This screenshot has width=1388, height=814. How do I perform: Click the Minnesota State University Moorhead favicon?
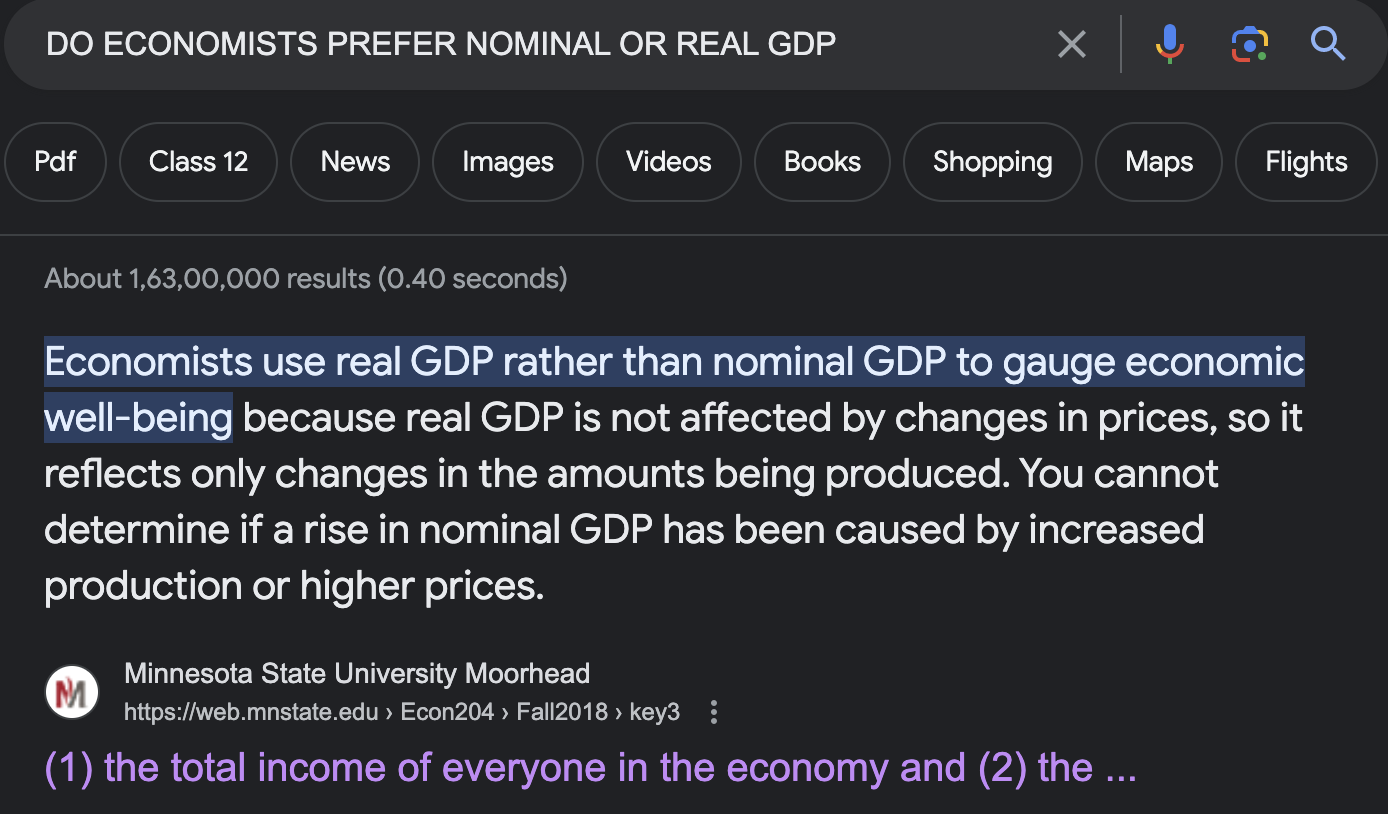point(72,692)
